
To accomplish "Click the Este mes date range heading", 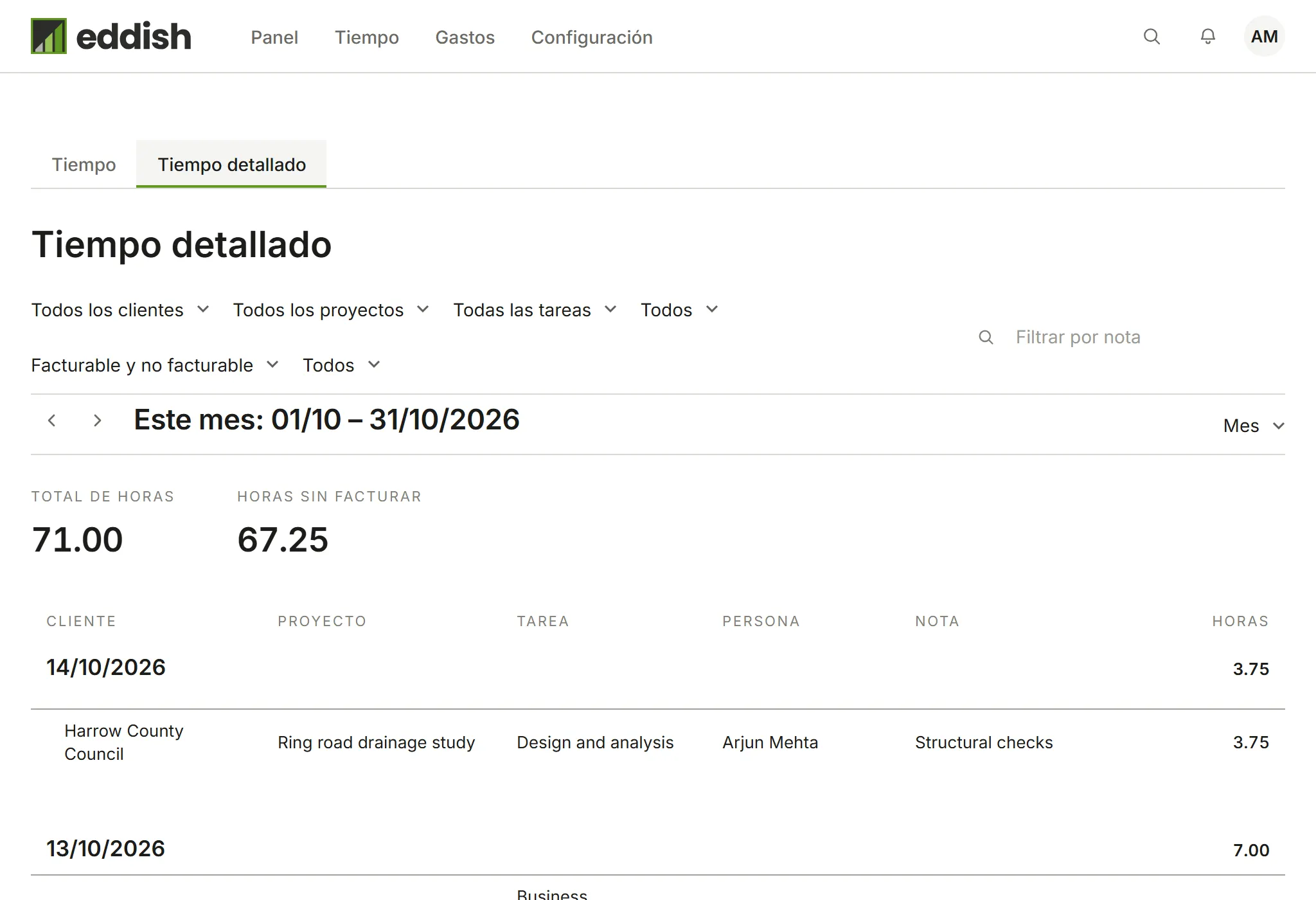I will (x=326, y=420).
